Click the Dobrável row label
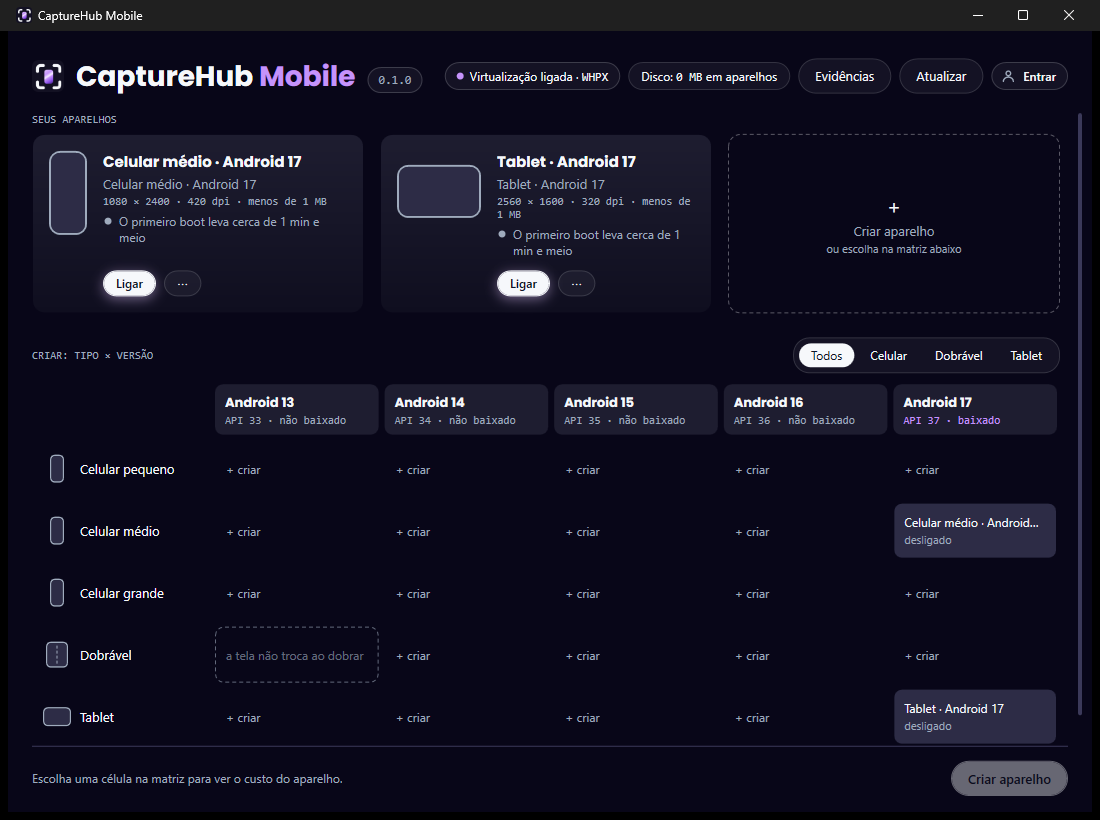This screenshot has width=1100, height=820. 106,655
